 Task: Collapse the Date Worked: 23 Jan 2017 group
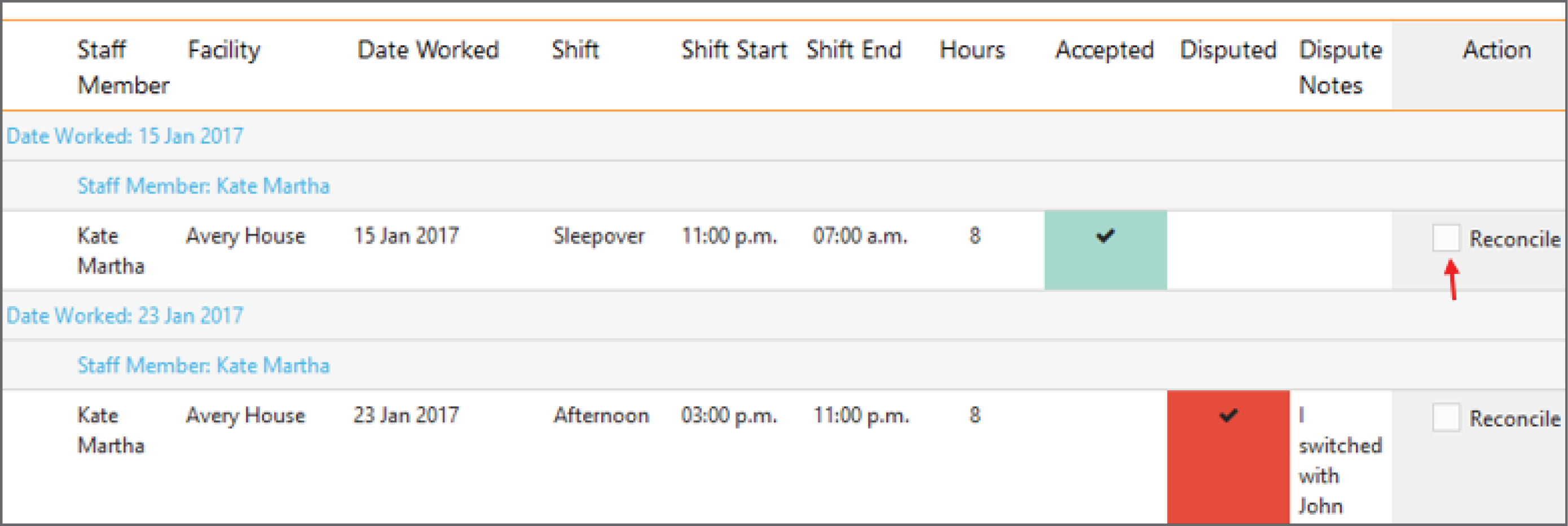pos(125,315)
